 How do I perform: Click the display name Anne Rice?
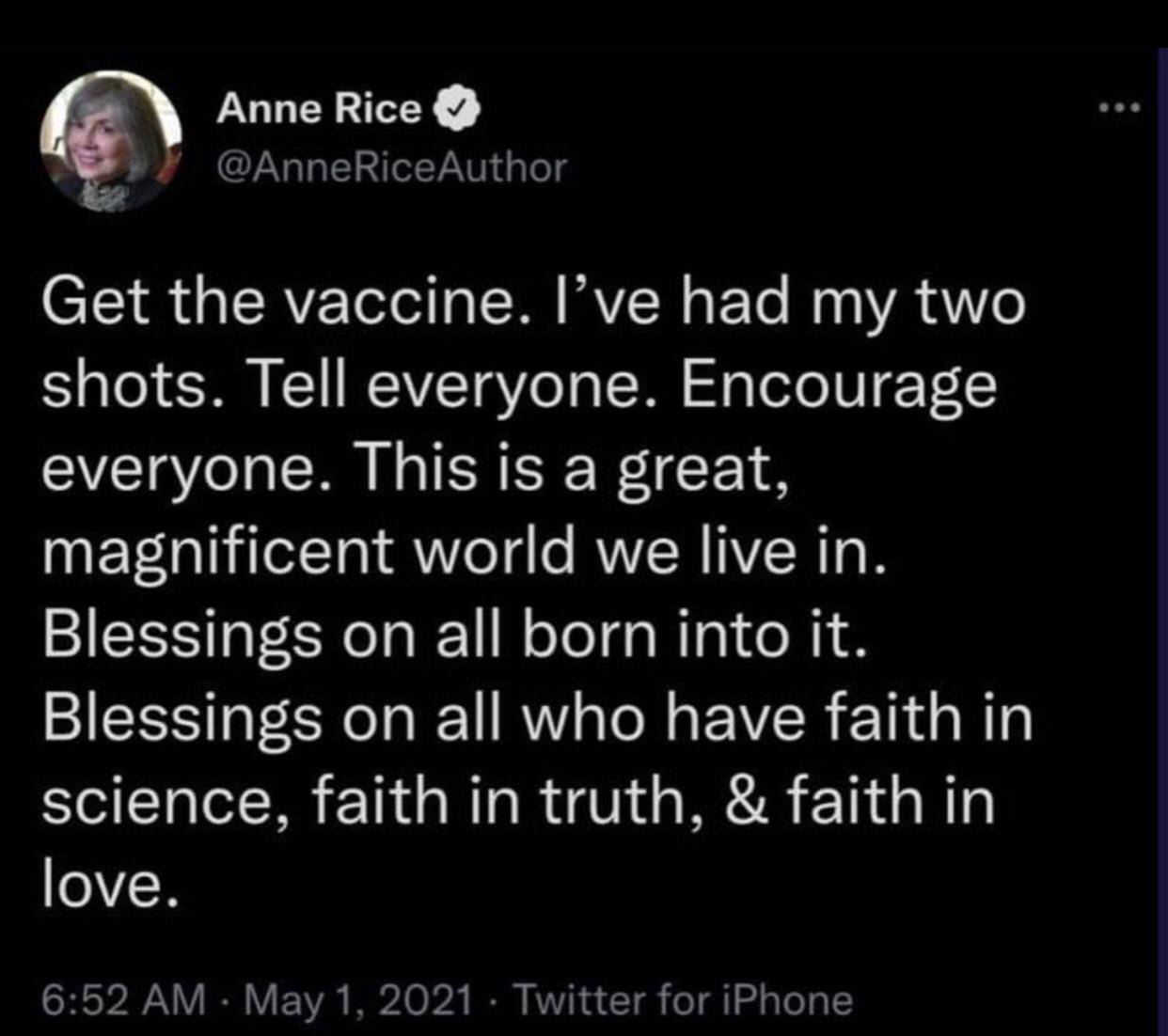320,110
